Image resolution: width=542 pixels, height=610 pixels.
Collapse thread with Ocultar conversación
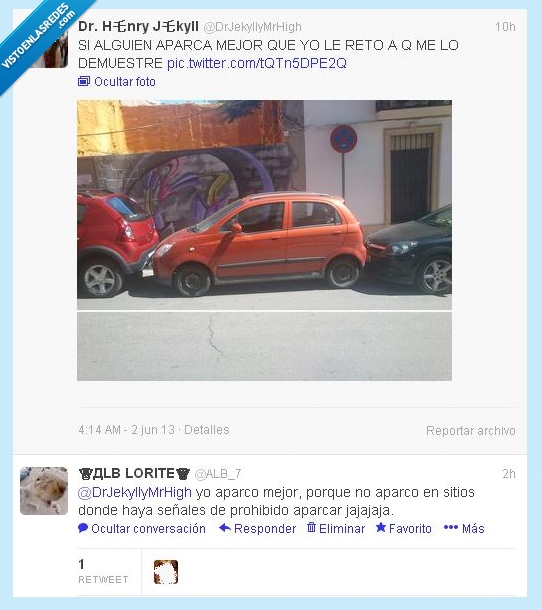pos(148,528)
